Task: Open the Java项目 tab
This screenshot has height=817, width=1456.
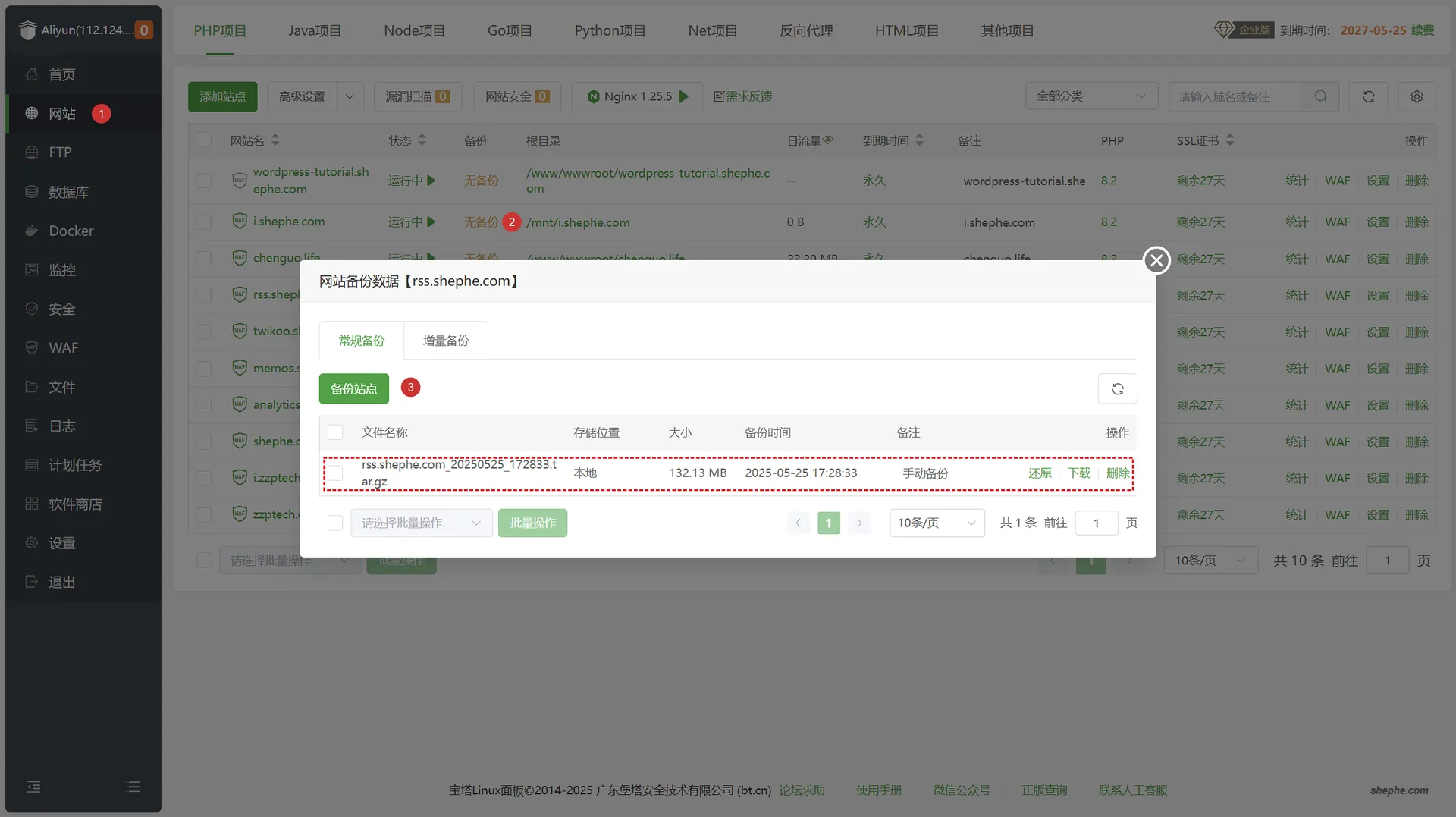Action: [x=314, y=30]
